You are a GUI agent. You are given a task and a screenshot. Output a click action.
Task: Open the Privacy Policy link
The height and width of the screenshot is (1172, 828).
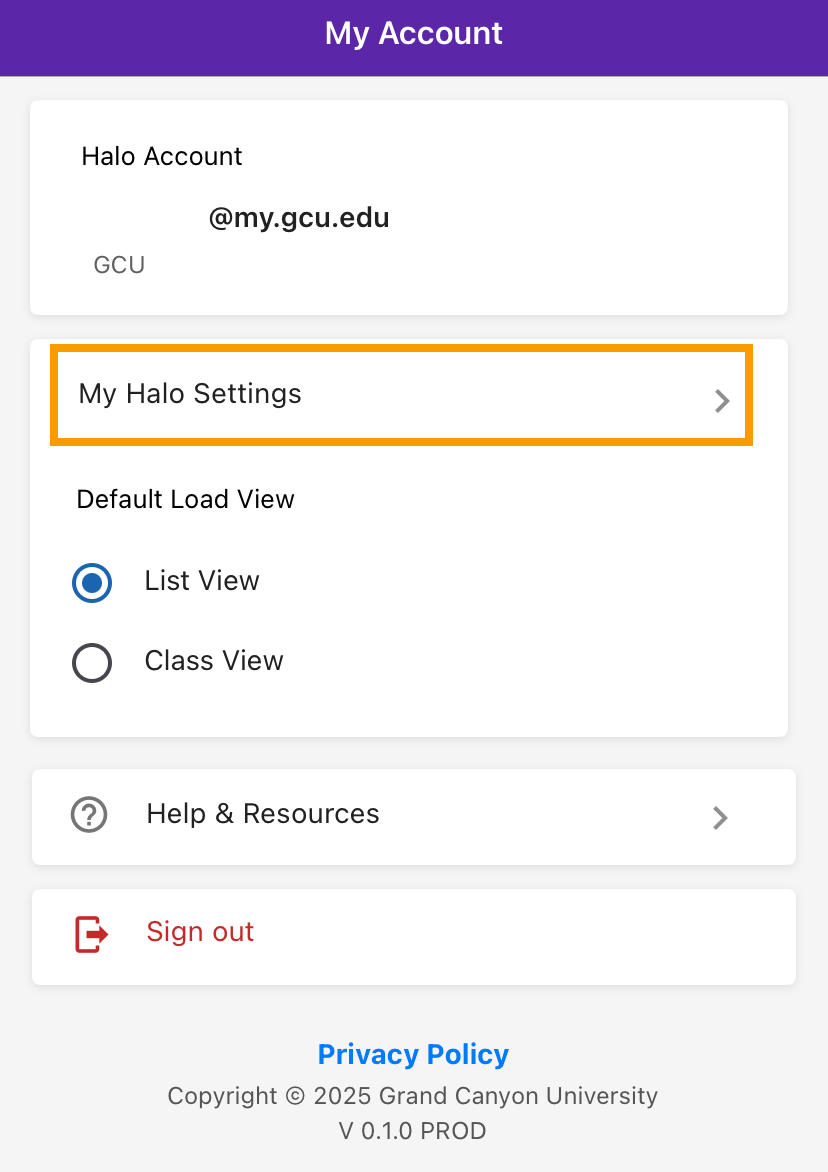click(413, 1054)
